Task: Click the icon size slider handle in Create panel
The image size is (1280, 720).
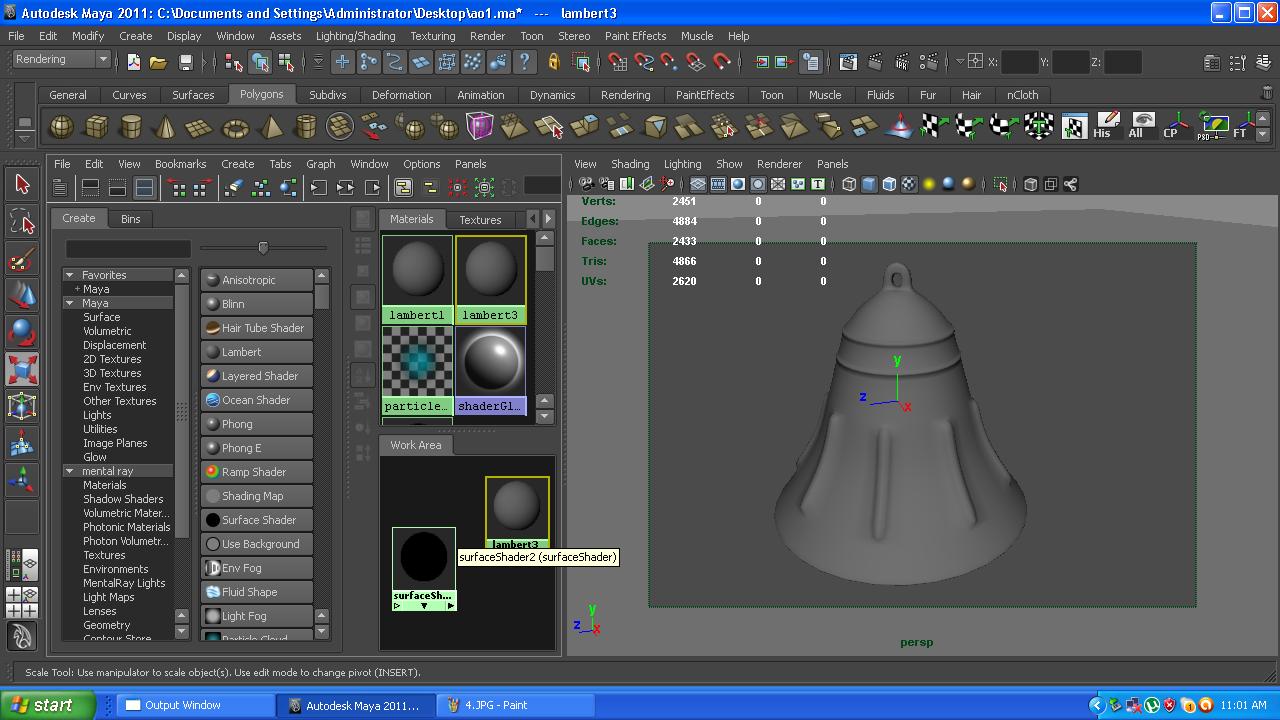Action: pos(263,247)
